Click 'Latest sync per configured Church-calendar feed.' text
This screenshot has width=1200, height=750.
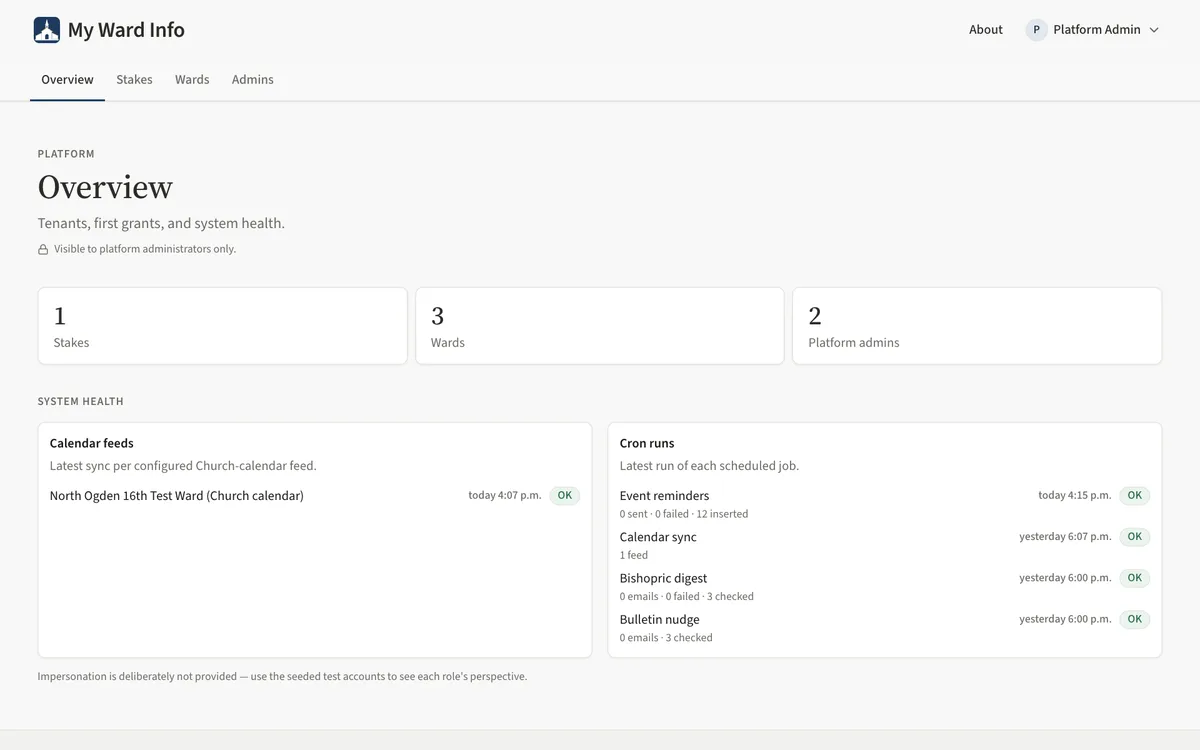pos(183,466)
